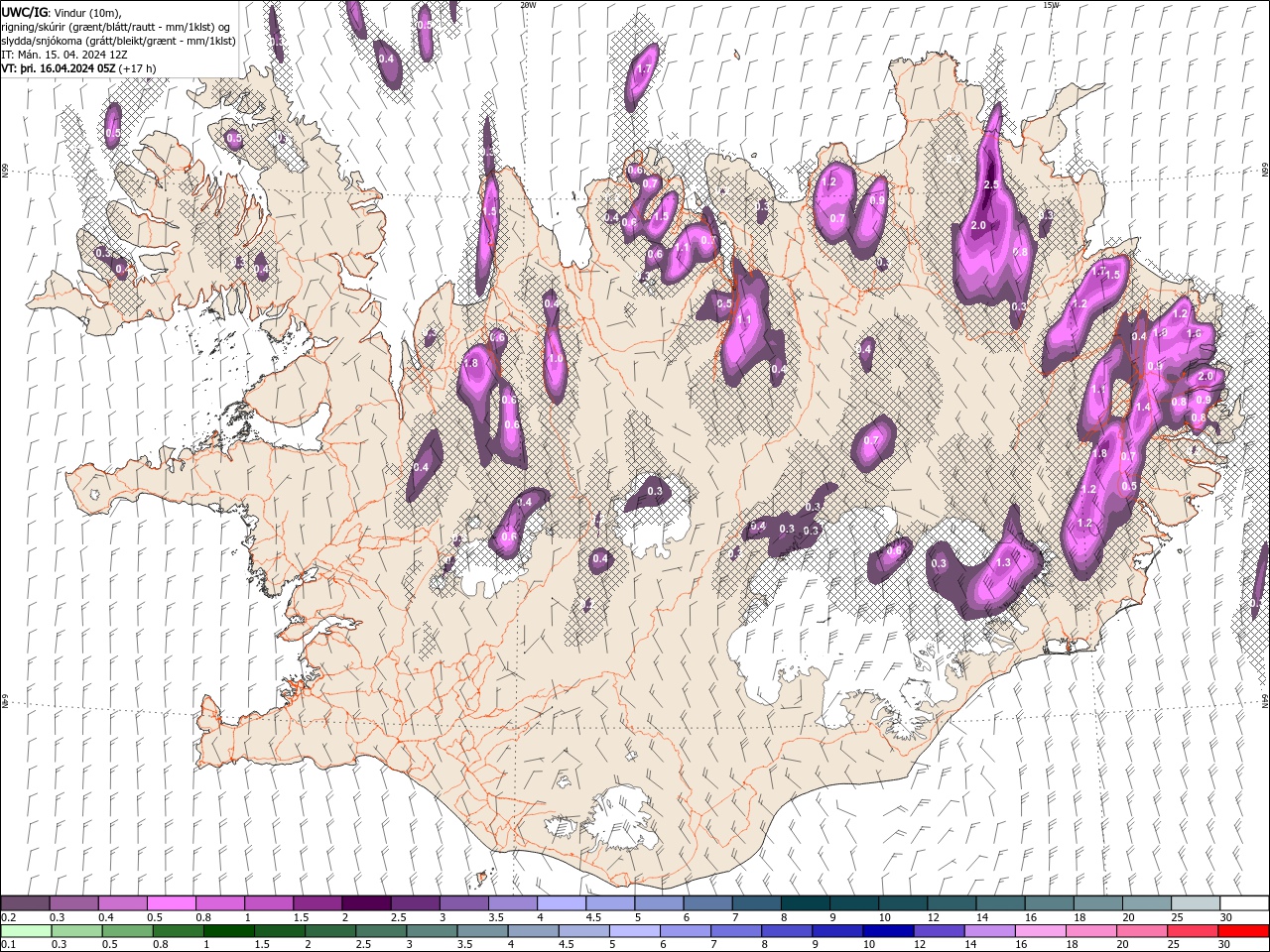Click the 1.3 value in the southeast snow band

tap(1002, 562)
